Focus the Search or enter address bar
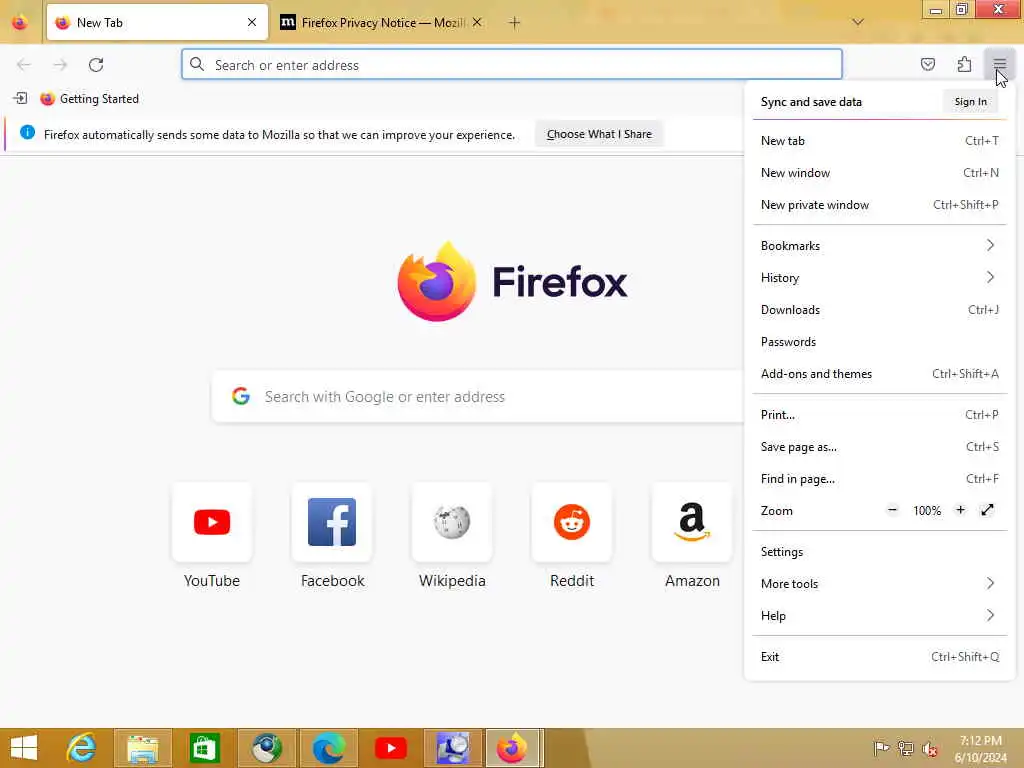 (x=512, y=65)
